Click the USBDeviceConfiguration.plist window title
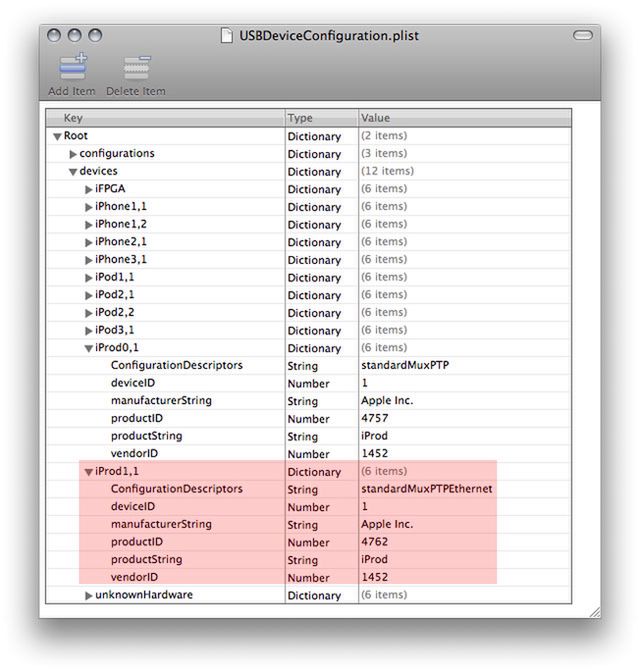The height and width of the screenshot is (672, 639). [329, 36]
